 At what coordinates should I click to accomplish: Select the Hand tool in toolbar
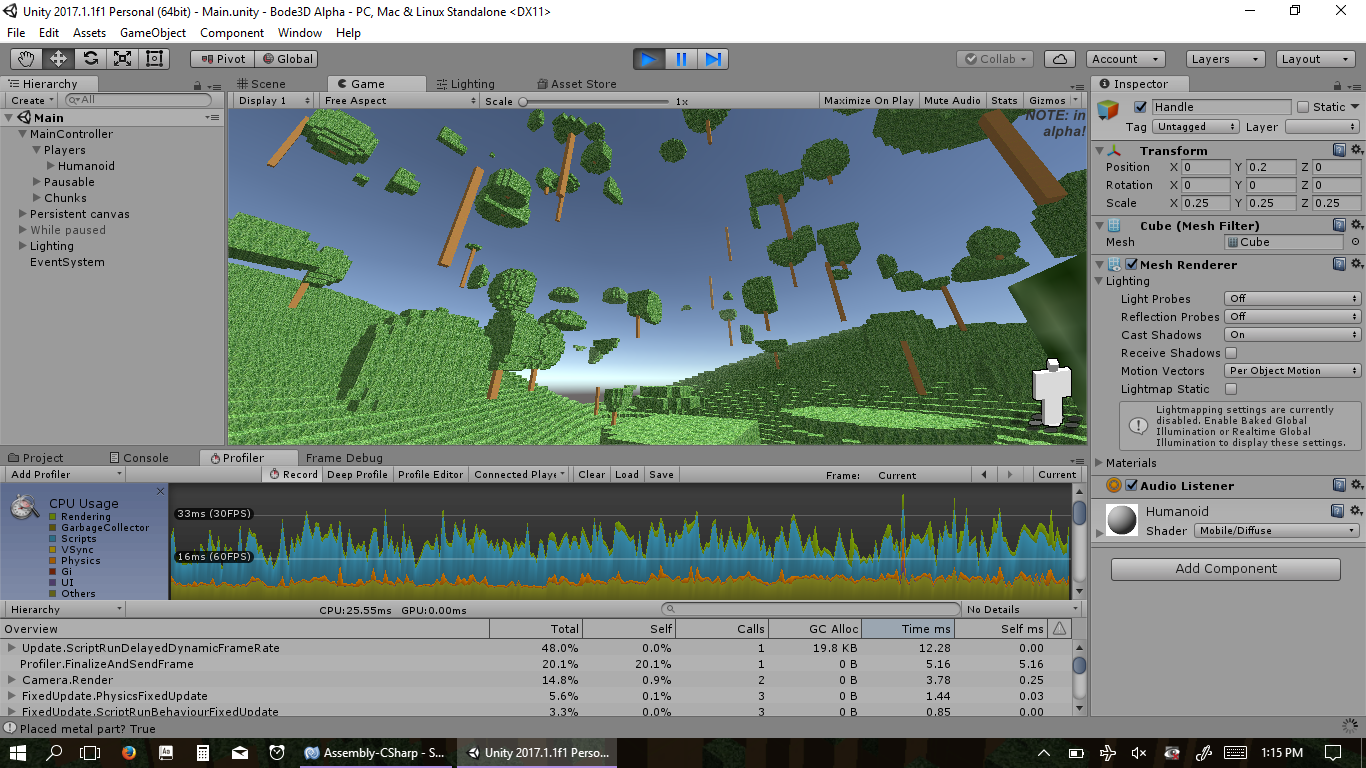[x=27, y=59]
